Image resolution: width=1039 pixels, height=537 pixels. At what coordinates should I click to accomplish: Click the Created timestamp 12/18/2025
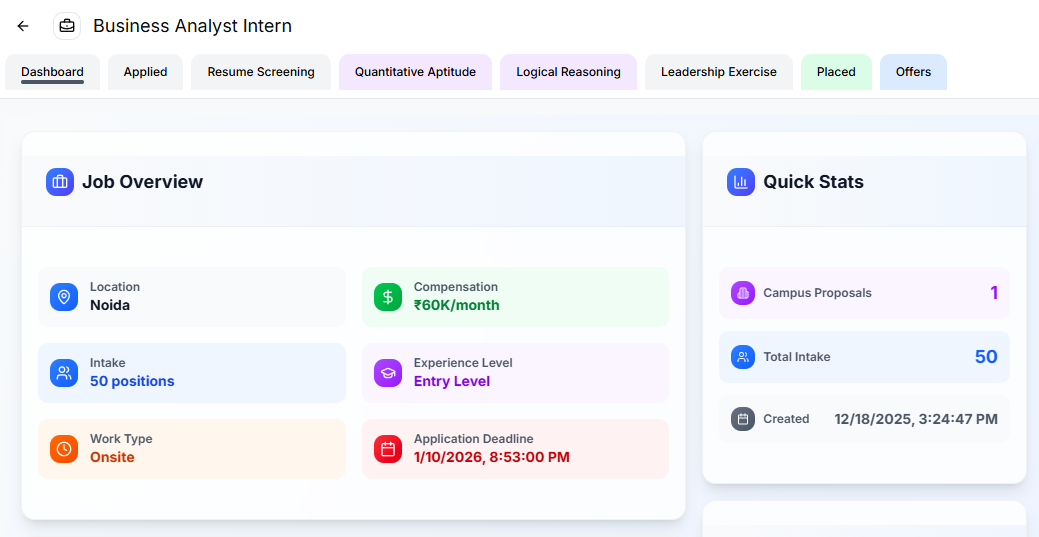(x=916, y=419)
